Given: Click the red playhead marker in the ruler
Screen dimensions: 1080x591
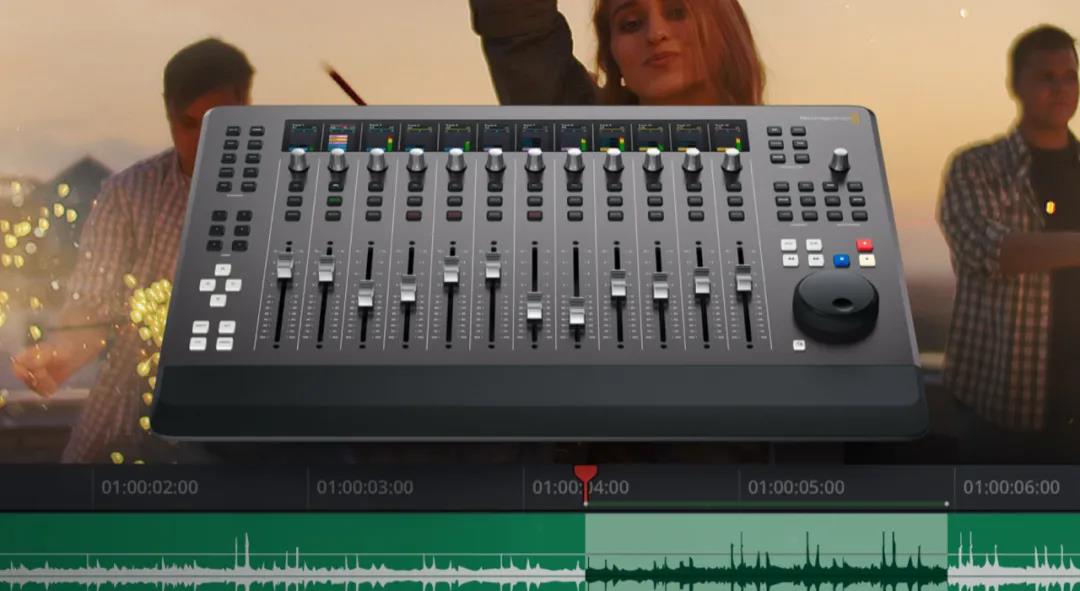Looking at the screenshot, I should click(x=585, y=476).
